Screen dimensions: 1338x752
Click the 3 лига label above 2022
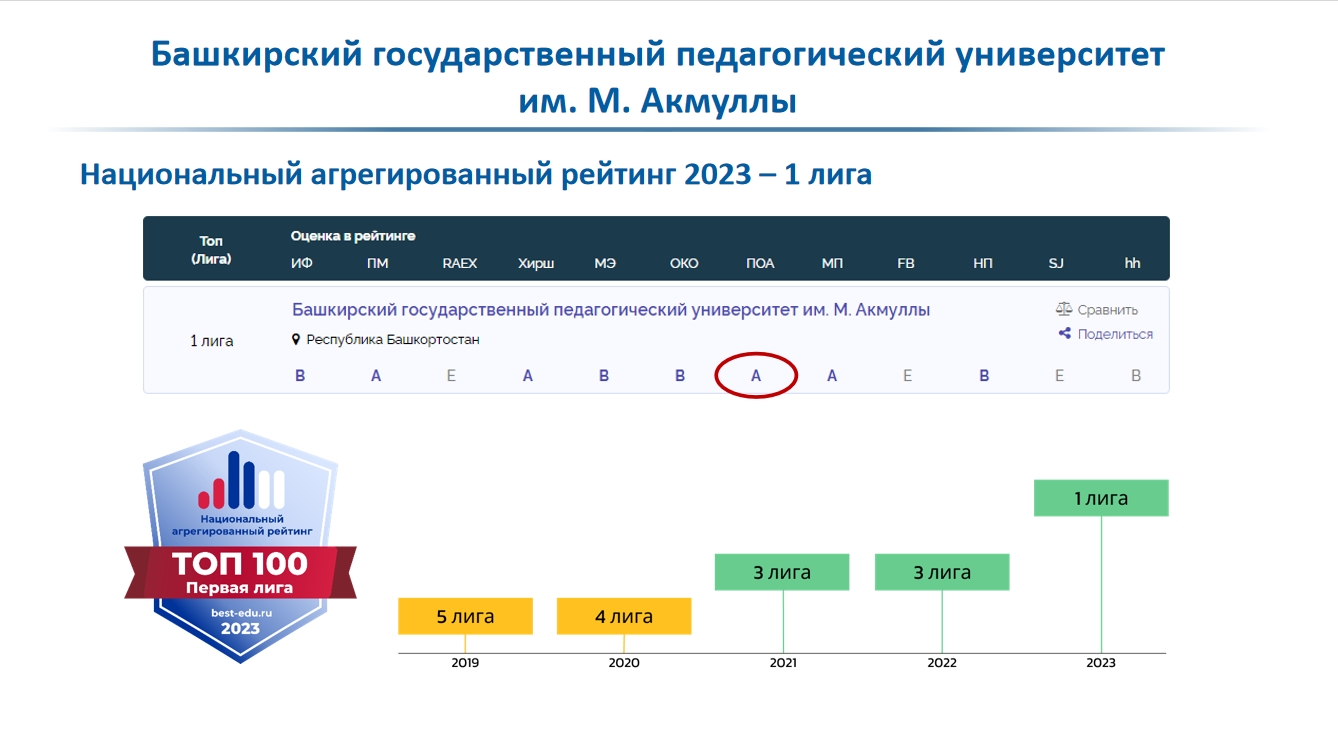[942, 572]
